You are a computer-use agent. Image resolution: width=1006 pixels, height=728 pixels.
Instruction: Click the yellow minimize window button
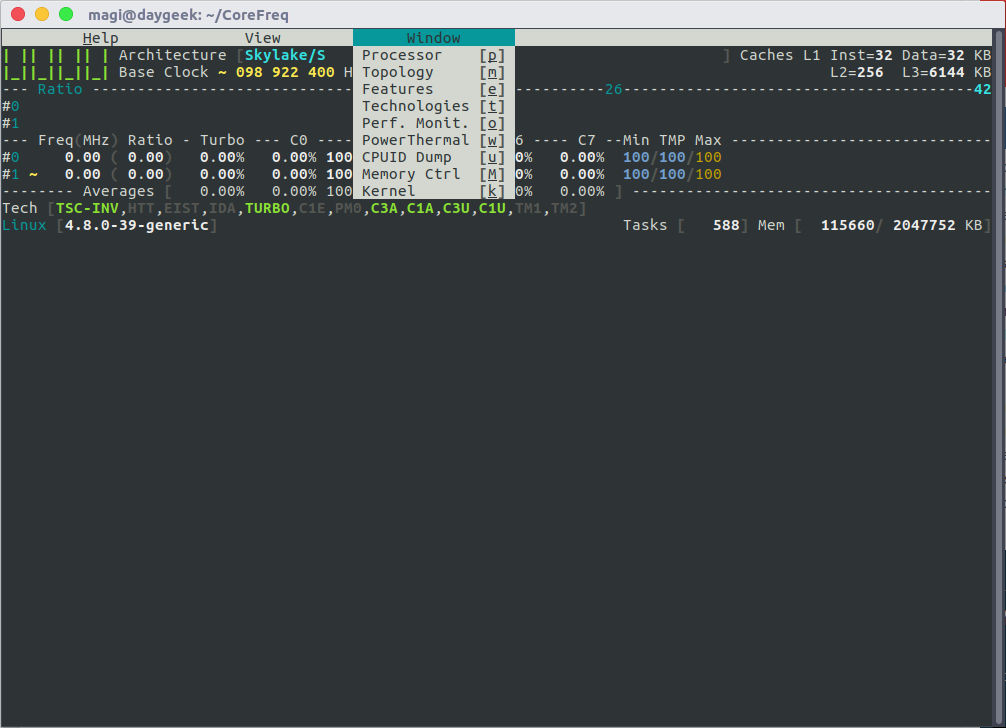[x=42, y=14]
